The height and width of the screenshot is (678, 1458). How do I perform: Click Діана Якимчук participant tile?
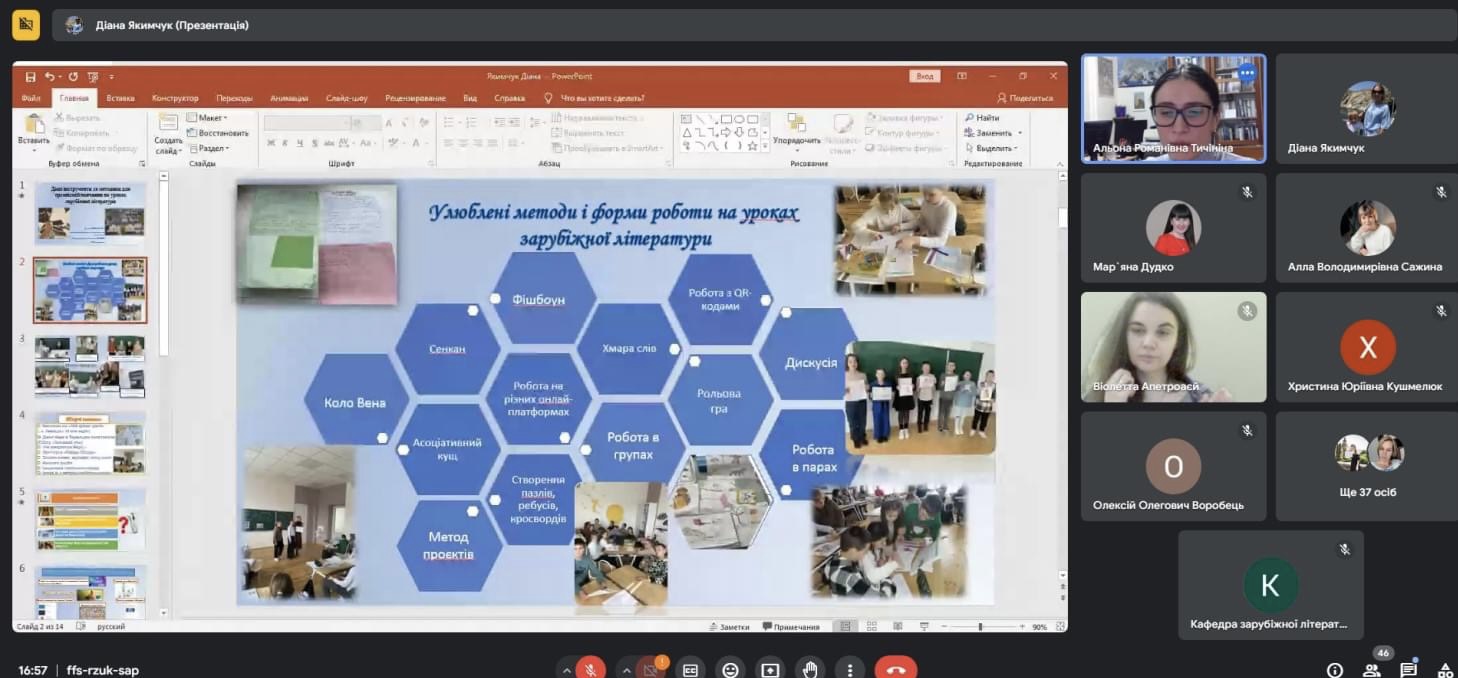coord(1367,108)
